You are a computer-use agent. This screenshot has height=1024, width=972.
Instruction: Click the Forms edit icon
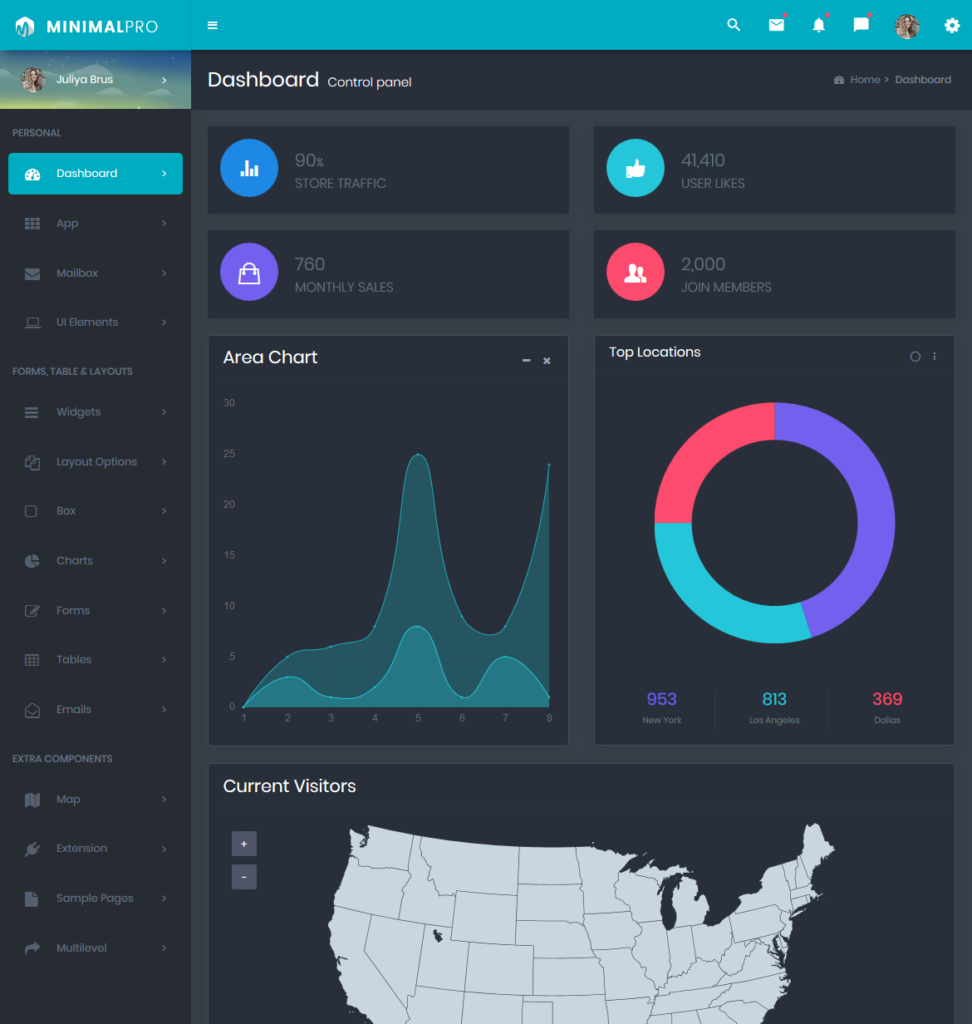pos(32,611)
